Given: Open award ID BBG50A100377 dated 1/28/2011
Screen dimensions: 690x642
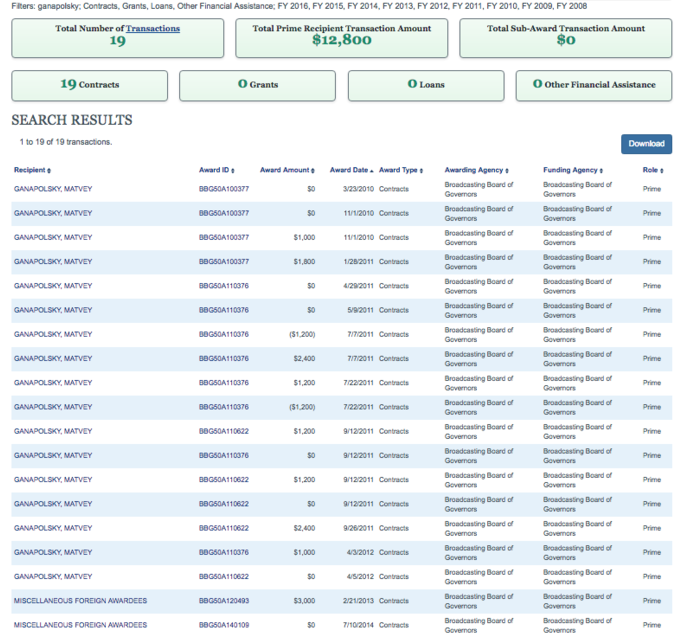Looking at the screenshot, I should [224, 262].
